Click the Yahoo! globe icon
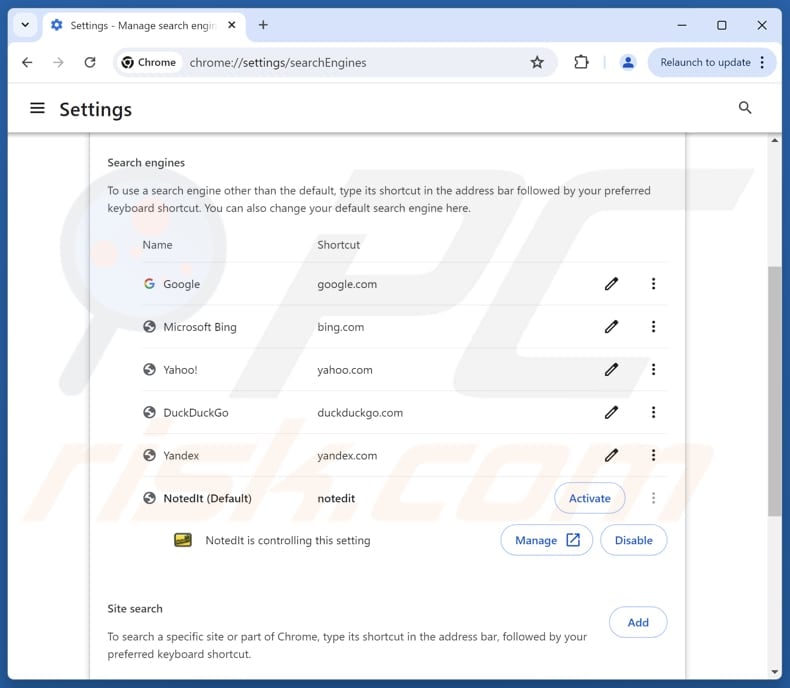Screen dimensions: 790x688 coord(149,370)
